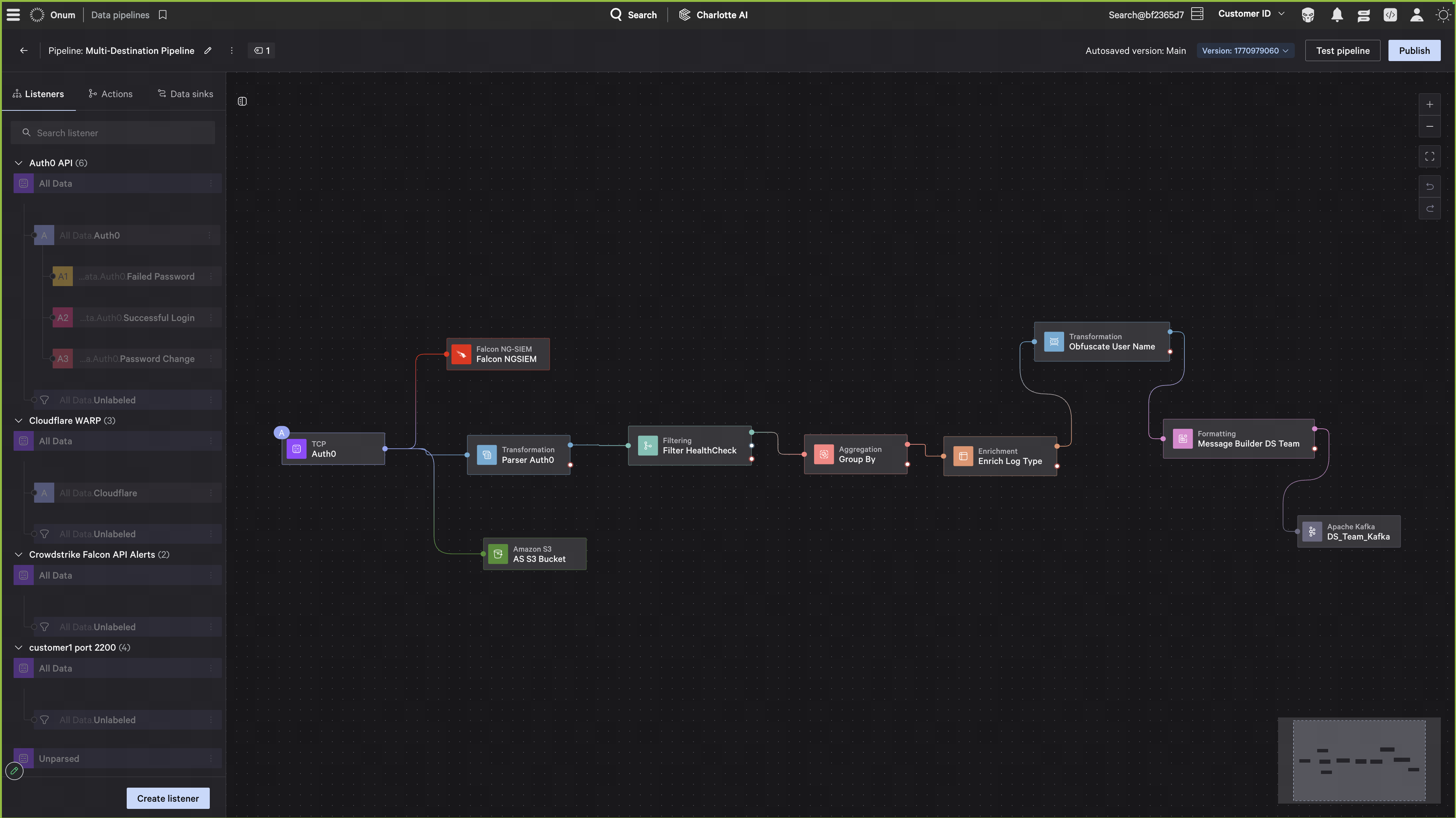This screenshot has height=818, width=1456.
Task: Select the TCP Auth0 listener node
Action: click(x=333, y=449)
